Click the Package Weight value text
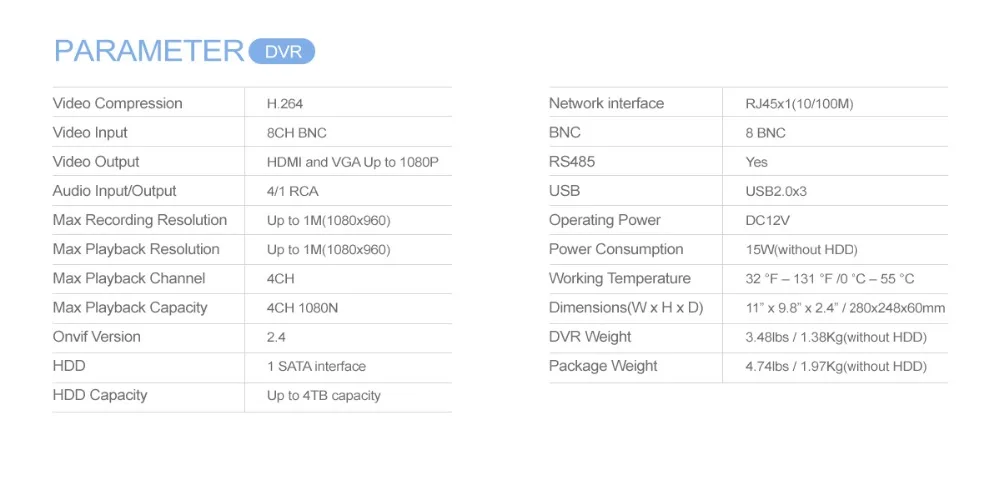This screenshot has width=1000, height=485. [x=836, y=367]
